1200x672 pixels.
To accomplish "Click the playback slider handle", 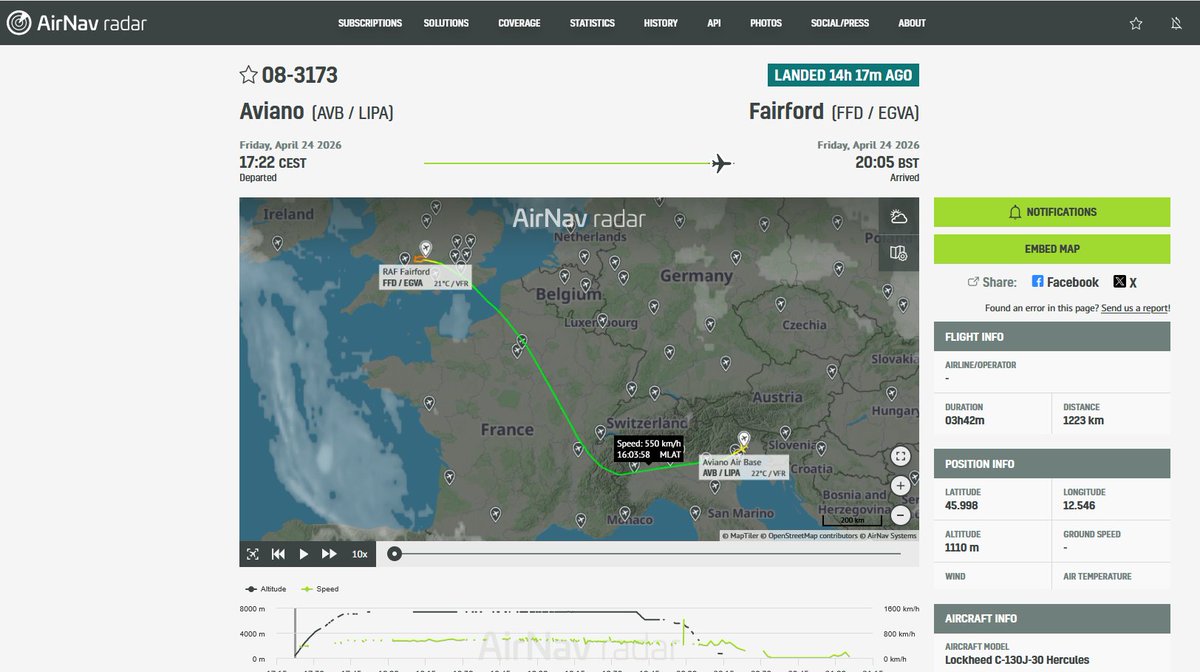I will tap(395, 554).
